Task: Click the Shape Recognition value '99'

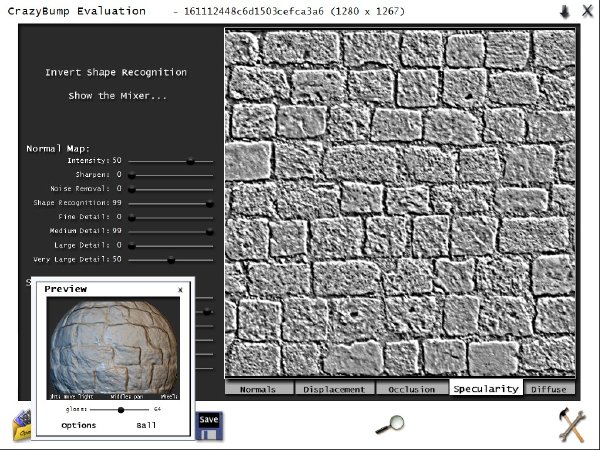Action: pyautogui.click(x=117, y=202)
